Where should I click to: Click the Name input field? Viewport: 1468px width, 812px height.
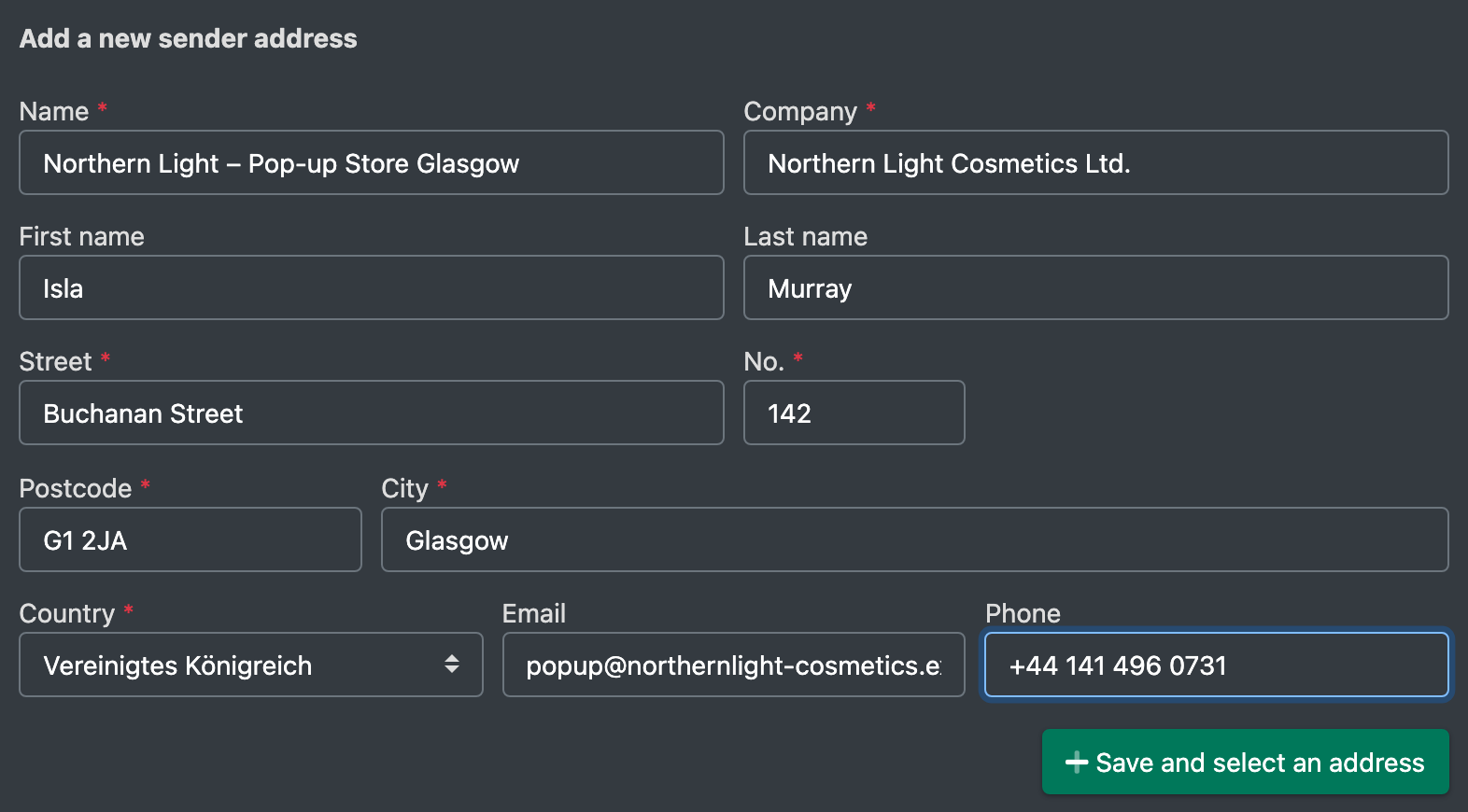coord(372,162)
